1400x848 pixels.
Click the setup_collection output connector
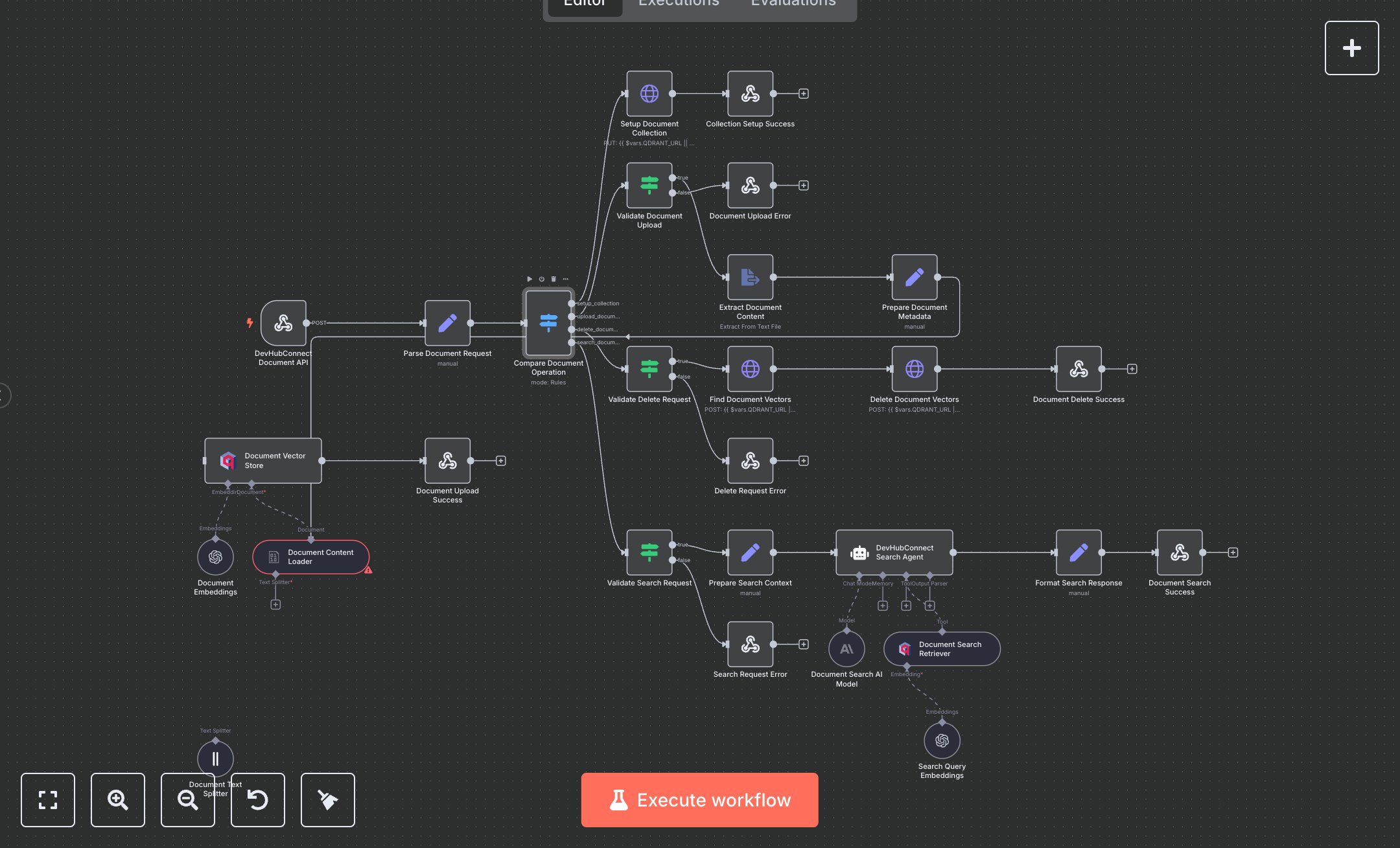(x=571, y=303)
